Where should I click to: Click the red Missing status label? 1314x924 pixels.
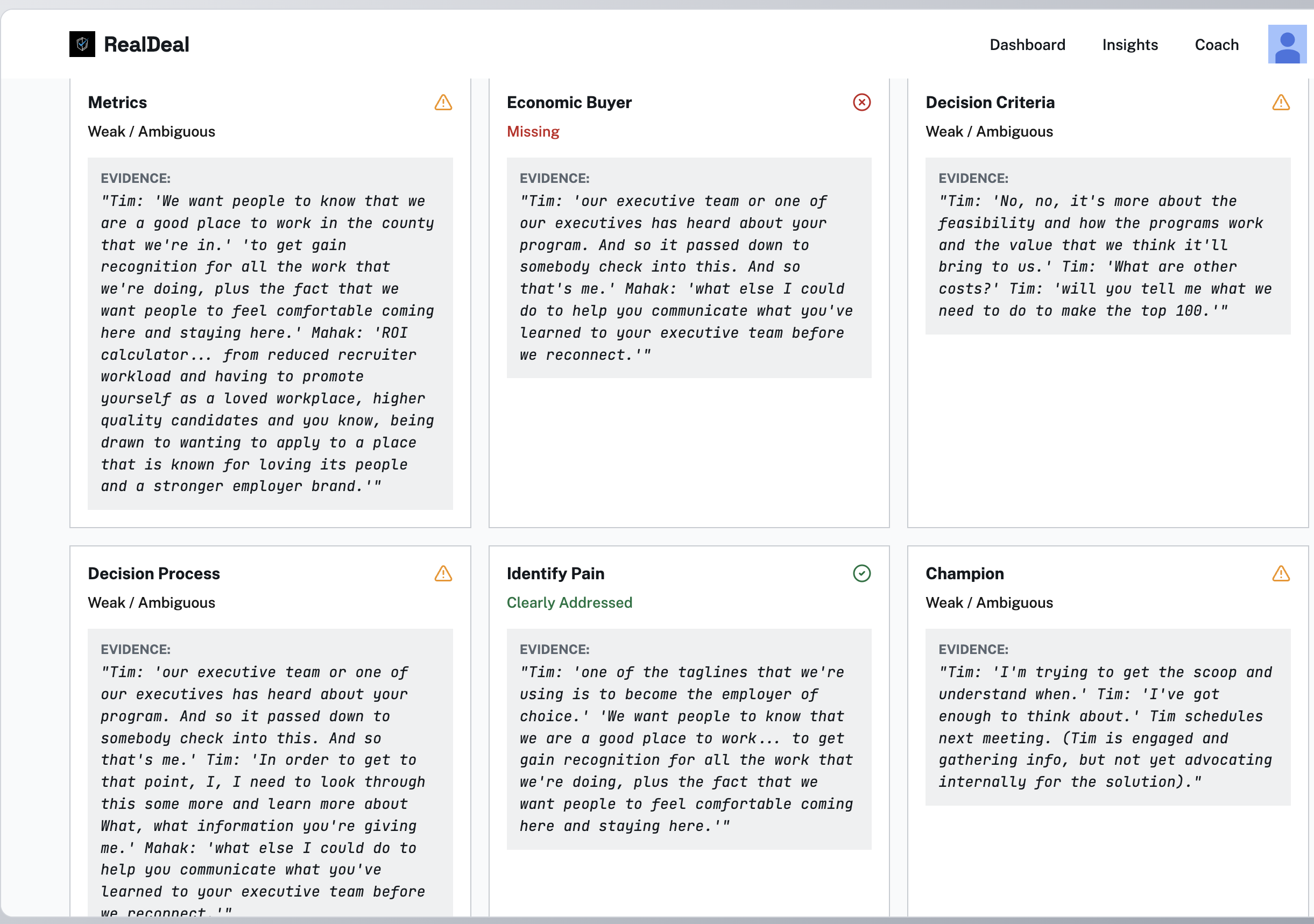click(533, 132)
